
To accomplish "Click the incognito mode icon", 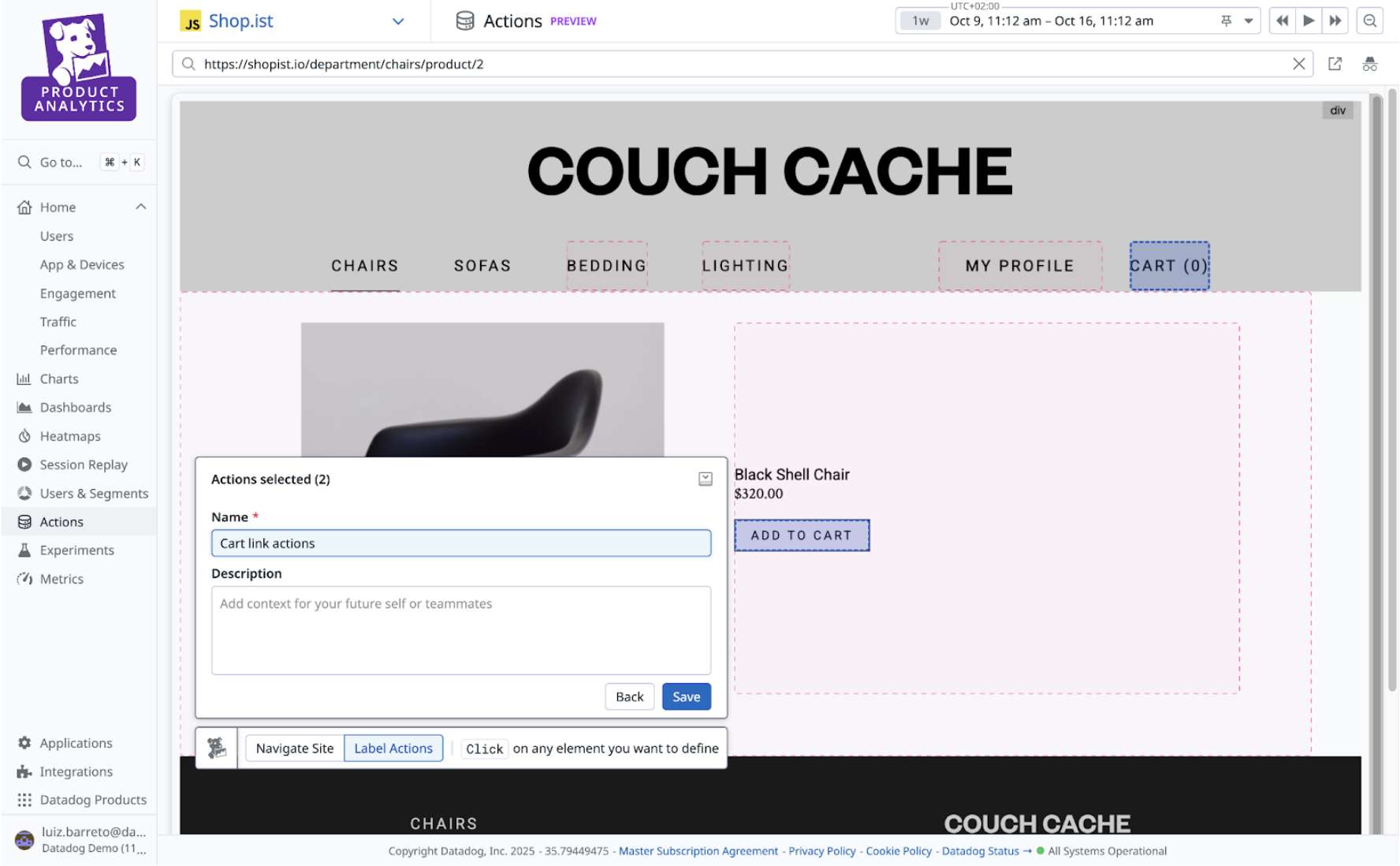I will click(x=1370, y=64).
